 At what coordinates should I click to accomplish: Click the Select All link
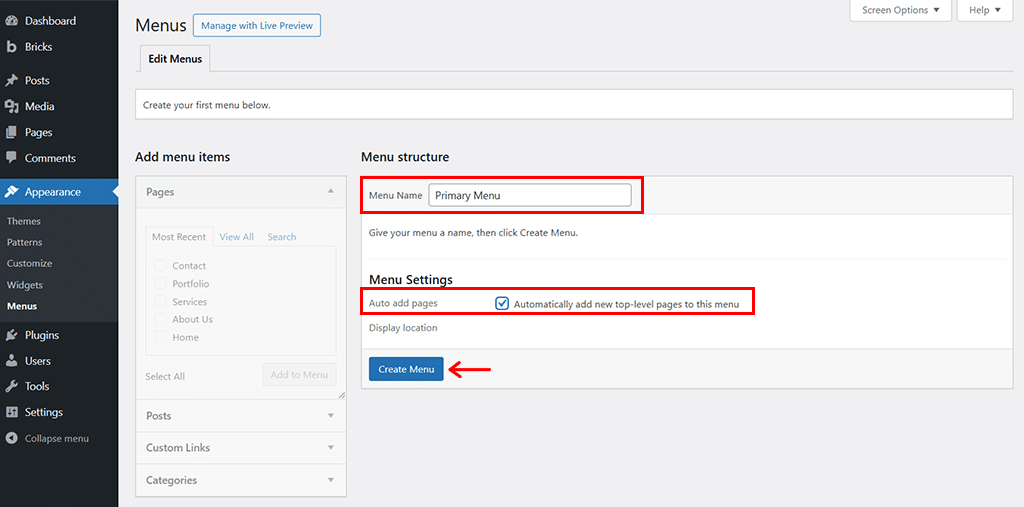pyautogui.click(x=165, y=376)
